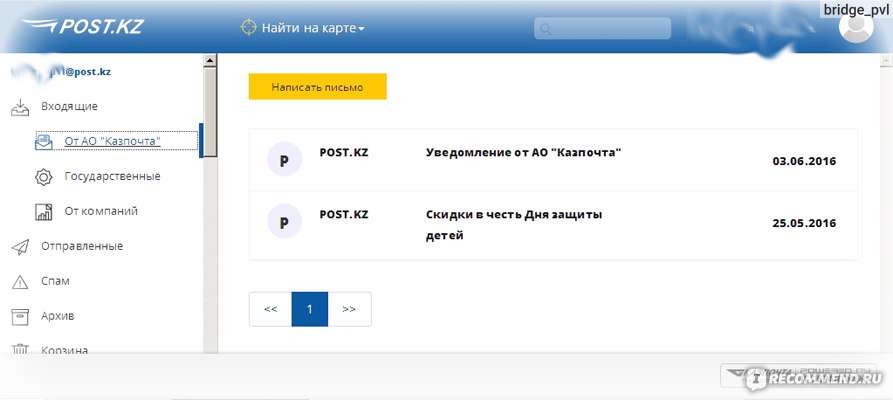This screenshot has height=400, width=893.
Task: Open the Архив folder
Action: point(58,316)
